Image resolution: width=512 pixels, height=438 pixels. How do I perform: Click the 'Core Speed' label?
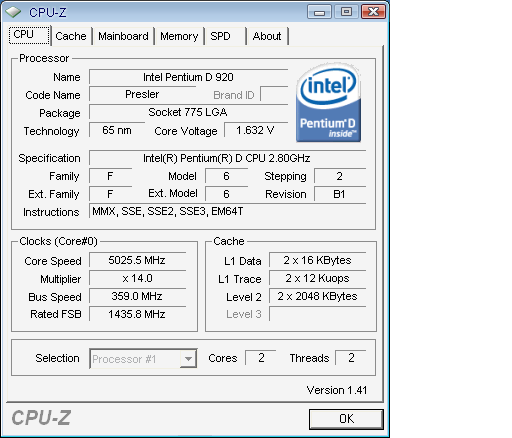click(53, 261)
